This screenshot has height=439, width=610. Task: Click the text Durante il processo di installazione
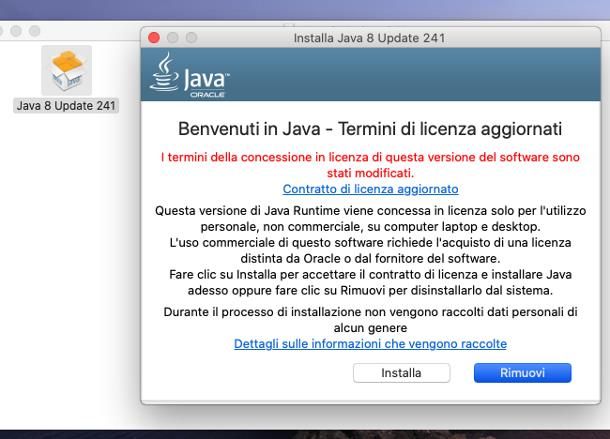[370, 320]
